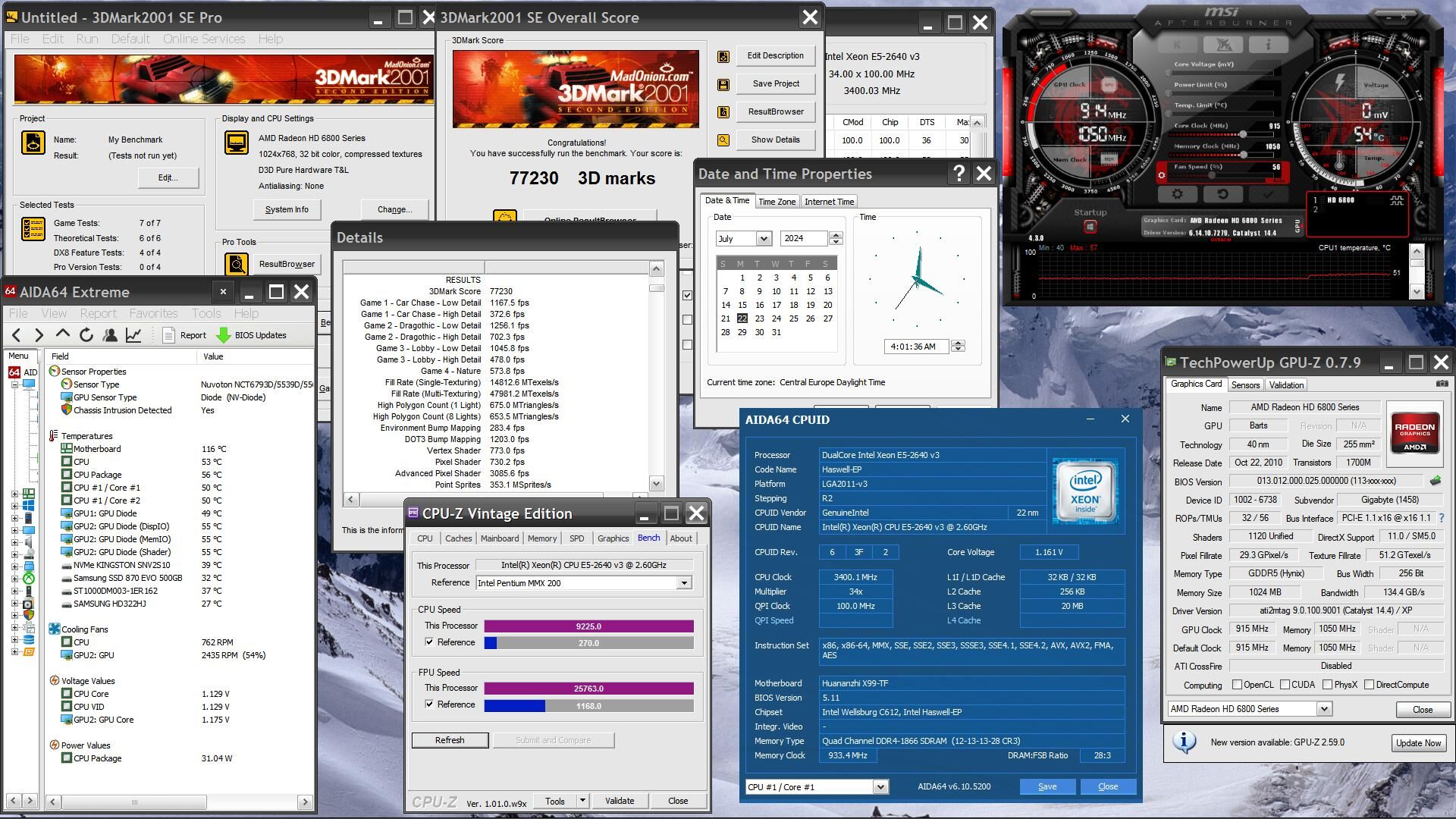Click the Edit Description icon

click(x=723, y=56)
